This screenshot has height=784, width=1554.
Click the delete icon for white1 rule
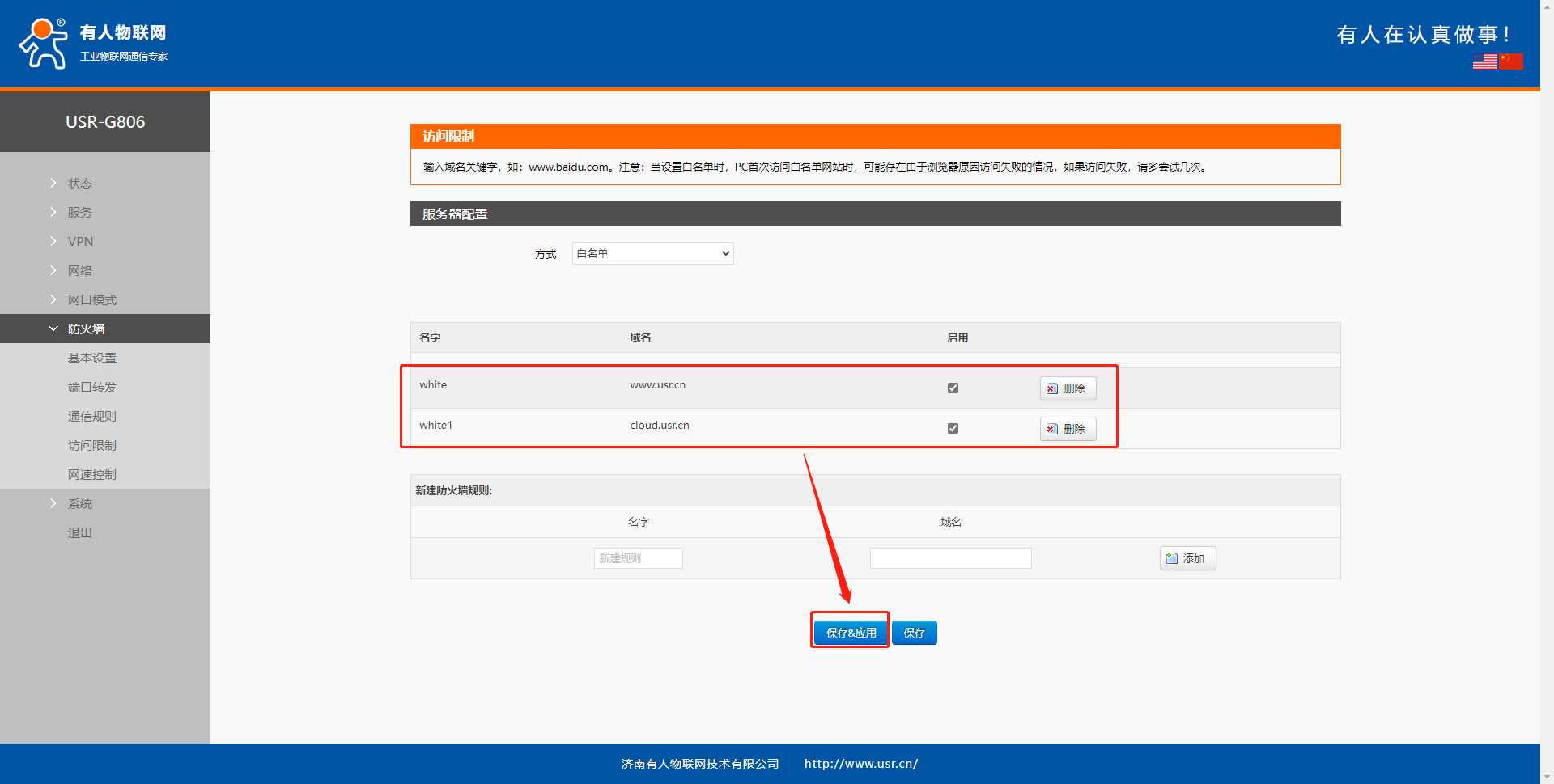click(1051, 429)
